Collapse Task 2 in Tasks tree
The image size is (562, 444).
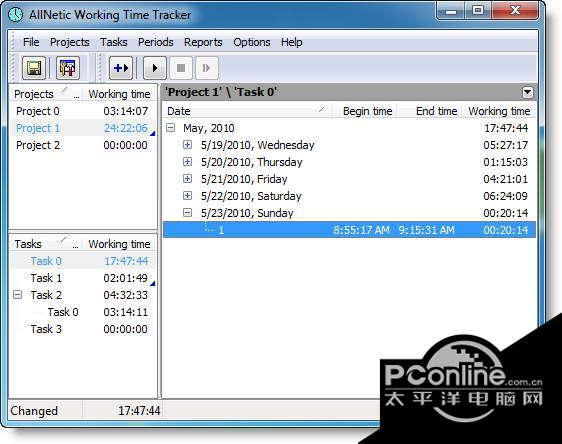[17, 295]
